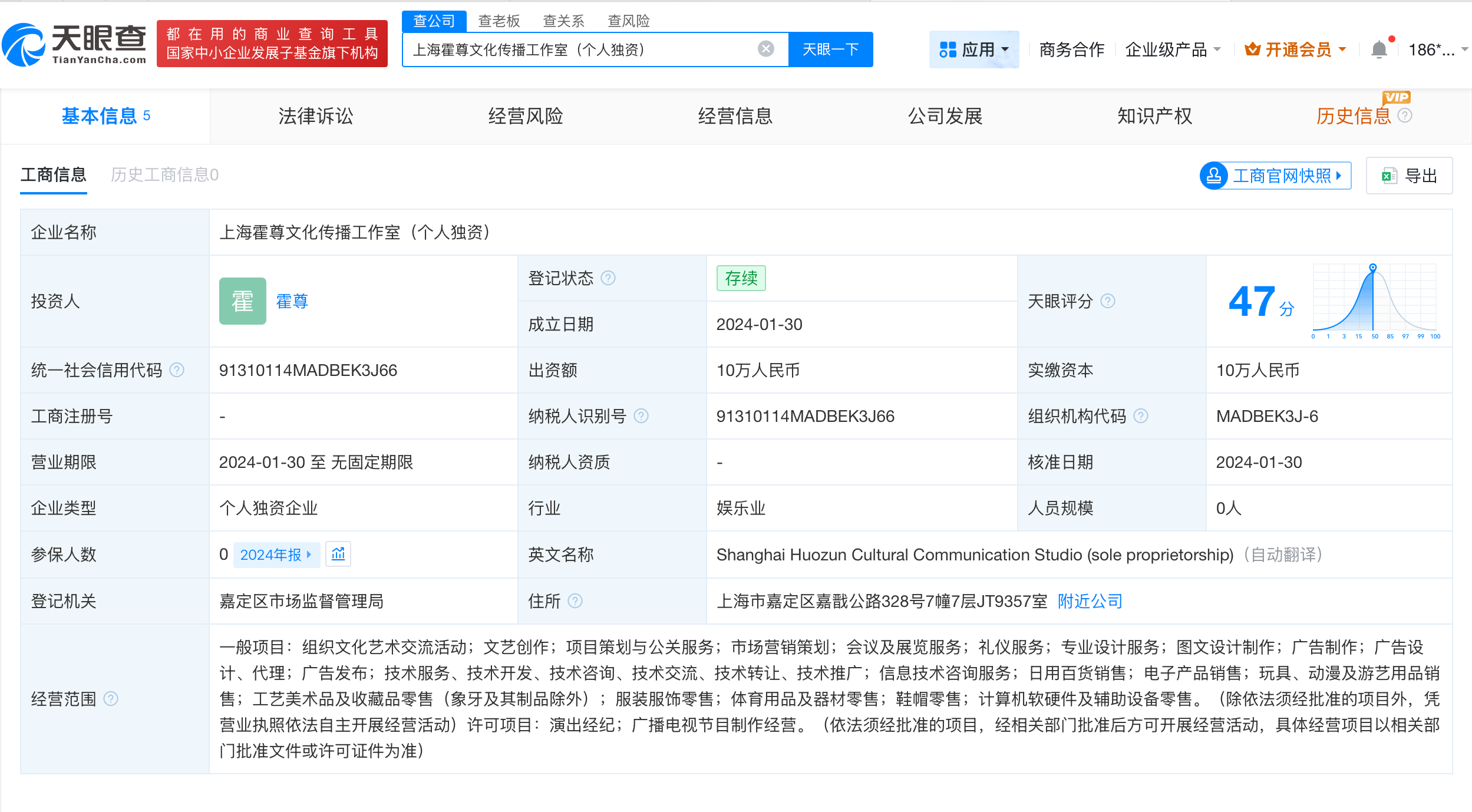Open the 开通会员 dropdown

pos(1295,49)
